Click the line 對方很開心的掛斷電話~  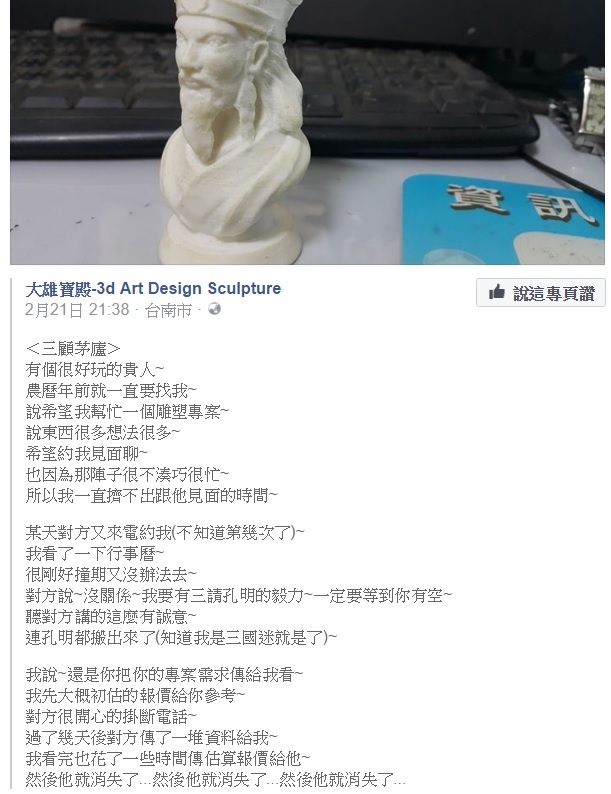click(111, 717)
